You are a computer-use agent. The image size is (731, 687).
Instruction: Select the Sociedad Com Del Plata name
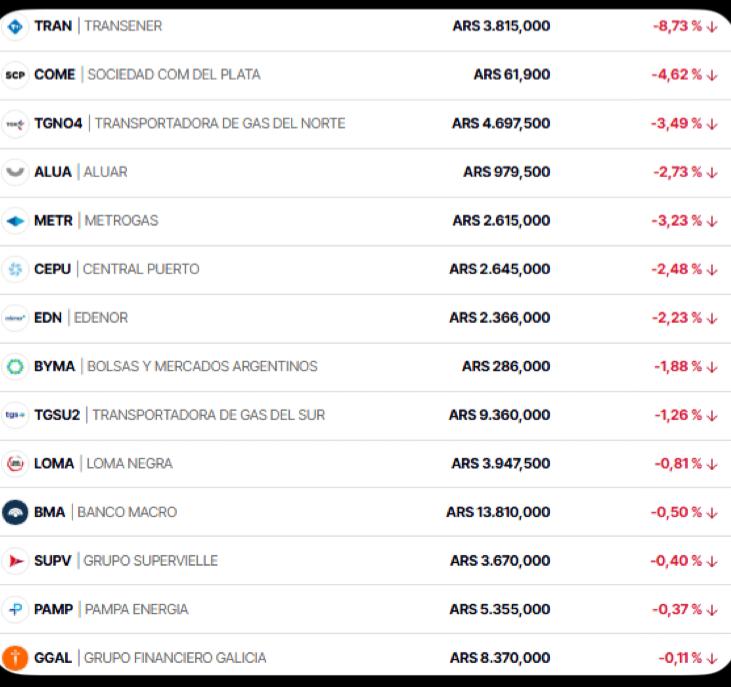tap(173, 75)
